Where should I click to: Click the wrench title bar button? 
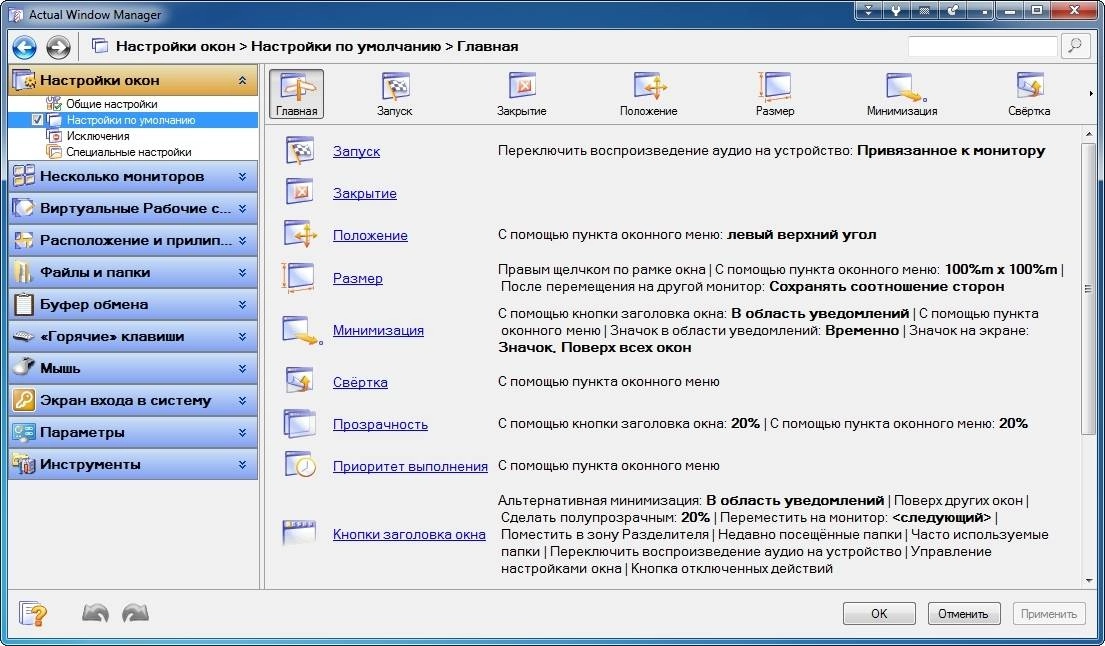896,10
